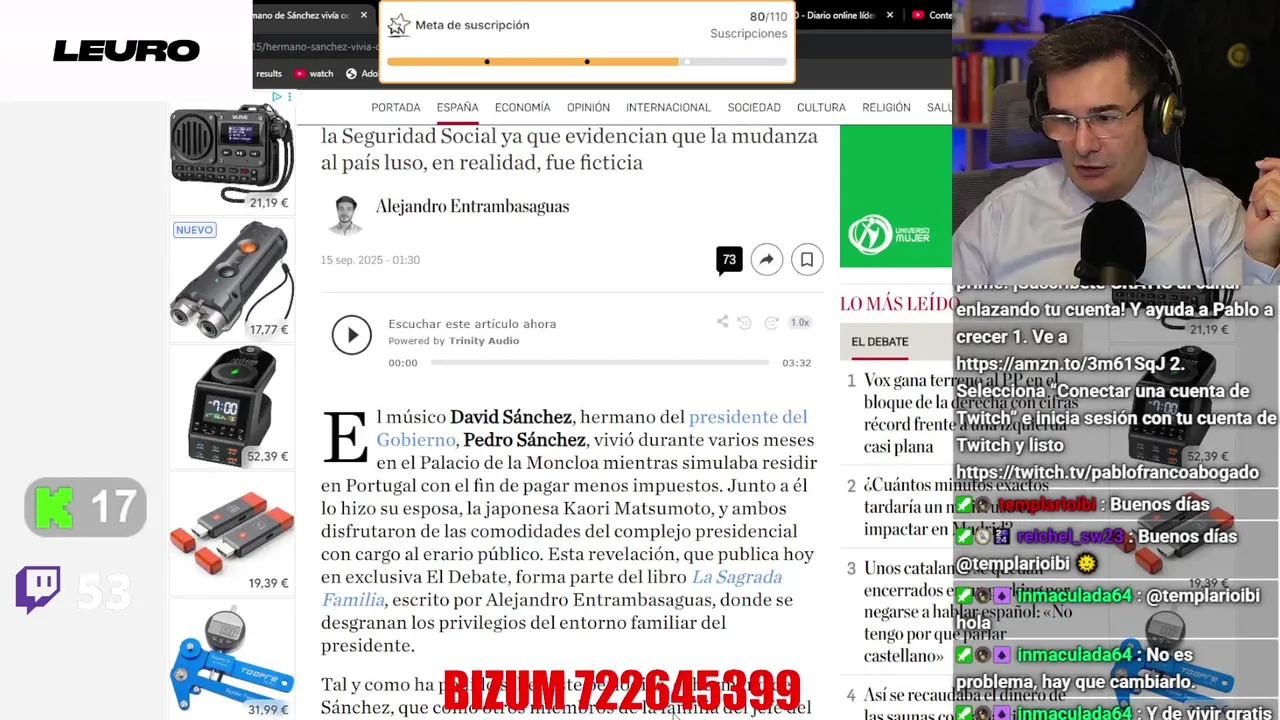Viewport: 1280px width, 720px height.
Task: Open the tension meter ad 31,99 €
Action: coord(232,660)
